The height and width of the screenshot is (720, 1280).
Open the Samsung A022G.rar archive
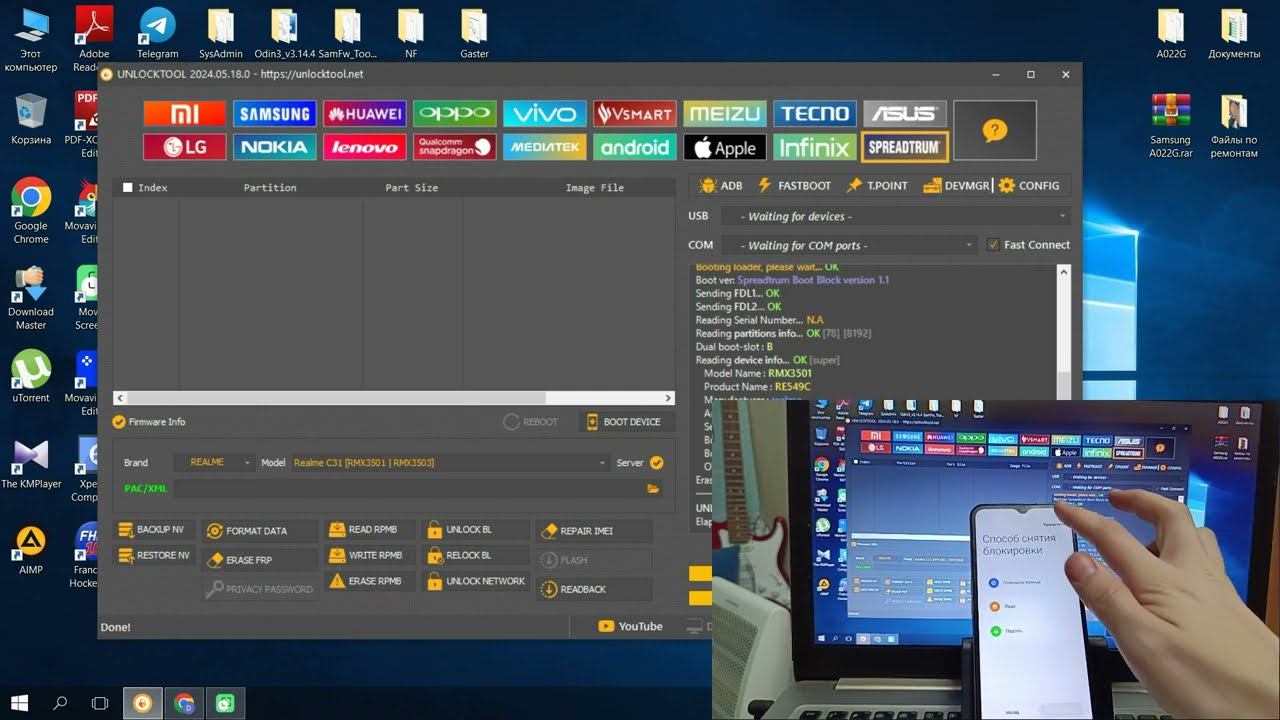(1170, 125)
